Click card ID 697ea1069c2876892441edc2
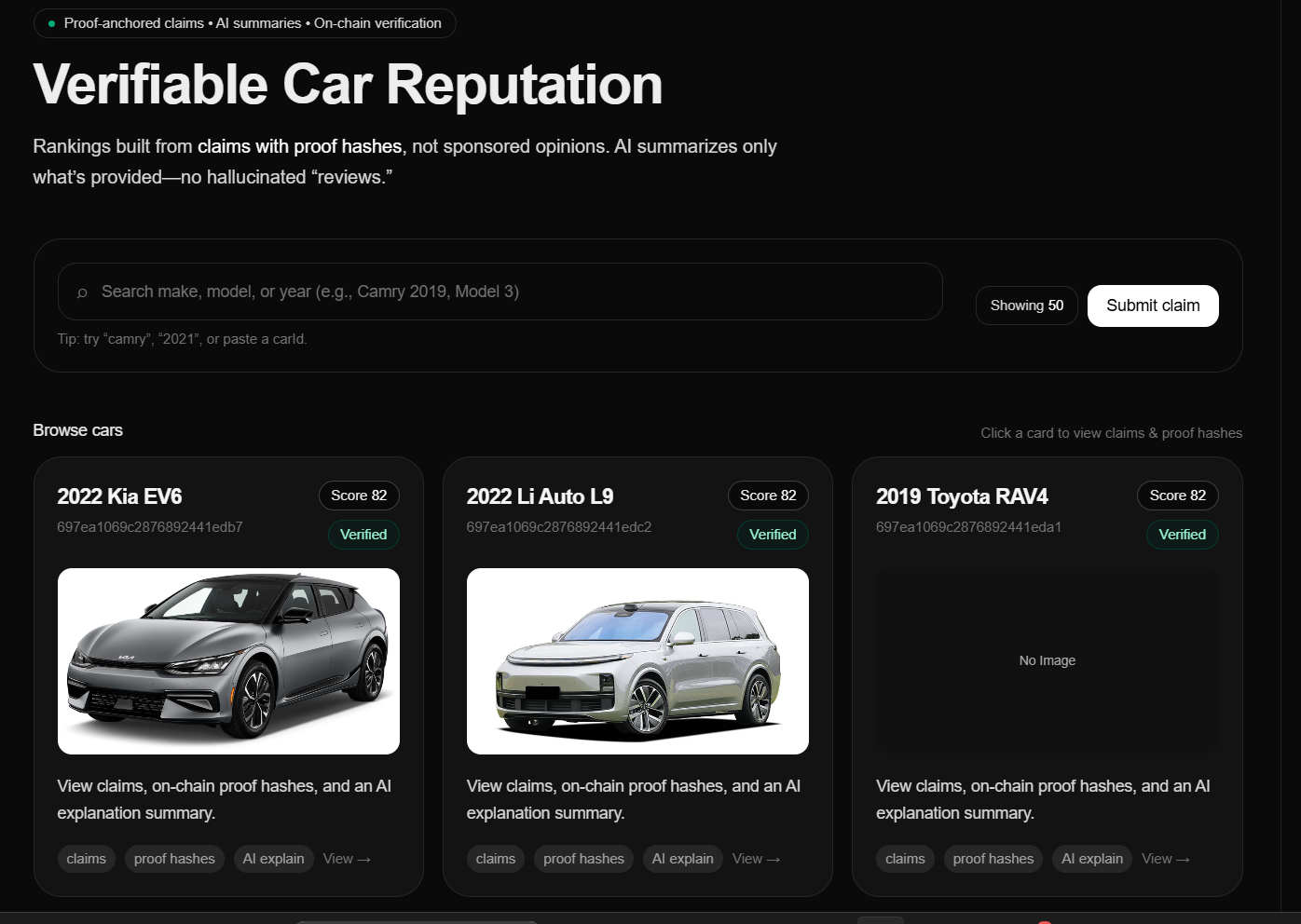The image size is (1301, 924). pos(559,527)
